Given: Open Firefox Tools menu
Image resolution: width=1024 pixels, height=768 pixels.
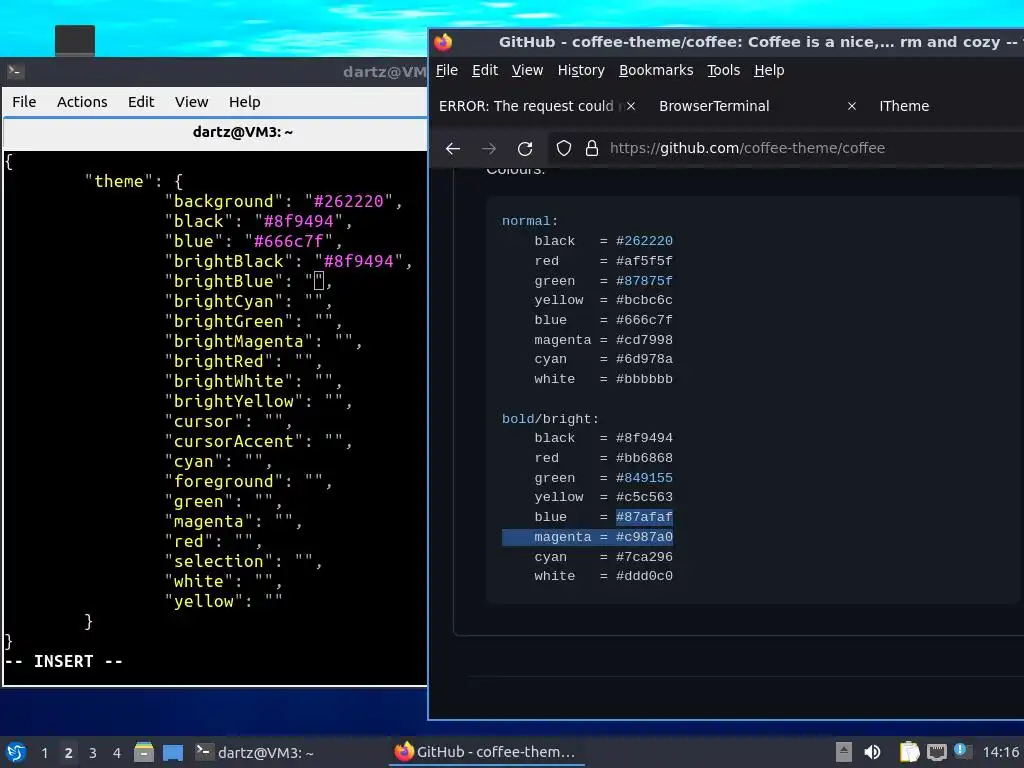Looking at the screenshot, I should [x=723, y=70].
